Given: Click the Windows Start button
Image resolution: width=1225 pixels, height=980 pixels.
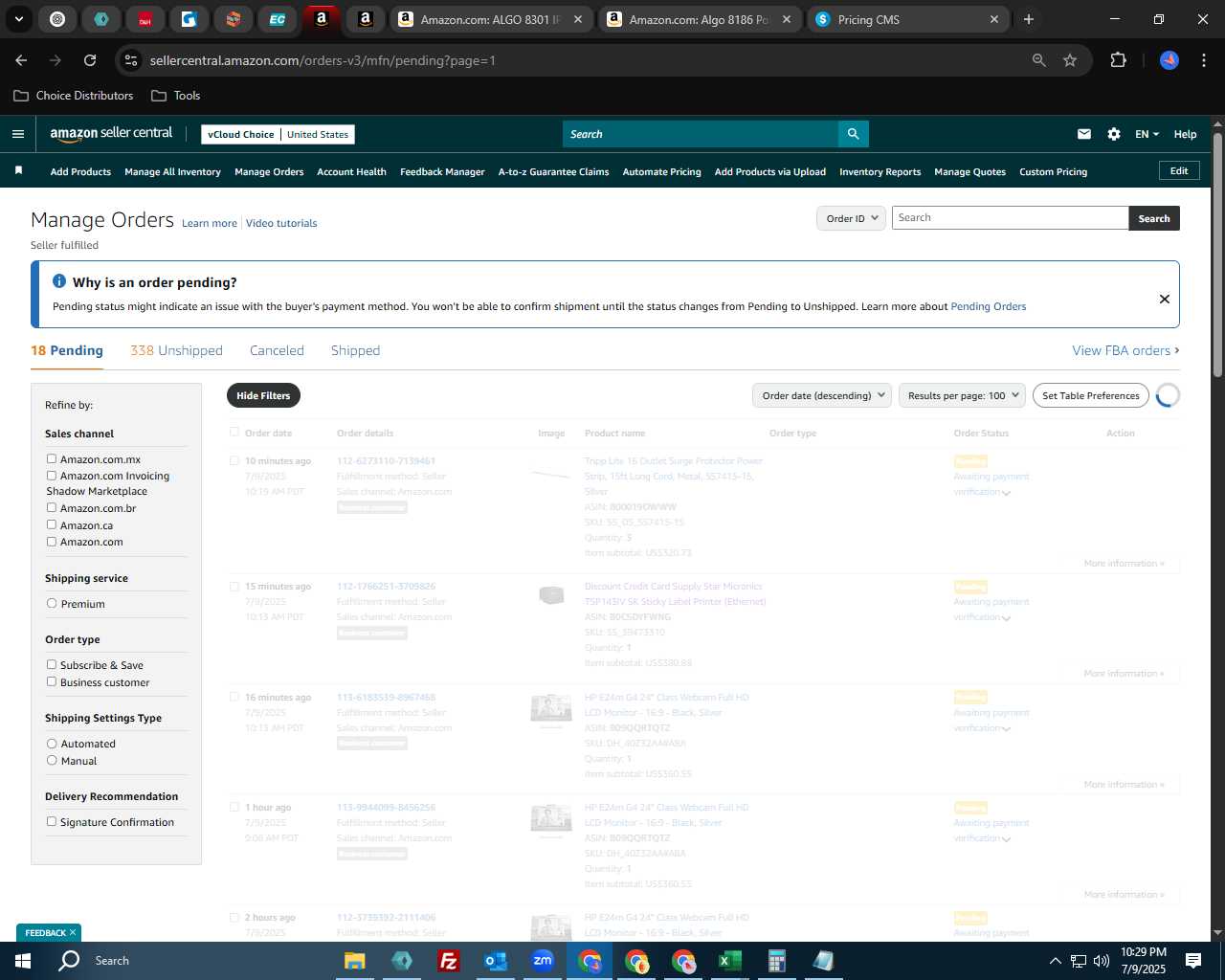Looking at the screenshot, I should pos(22,961).
